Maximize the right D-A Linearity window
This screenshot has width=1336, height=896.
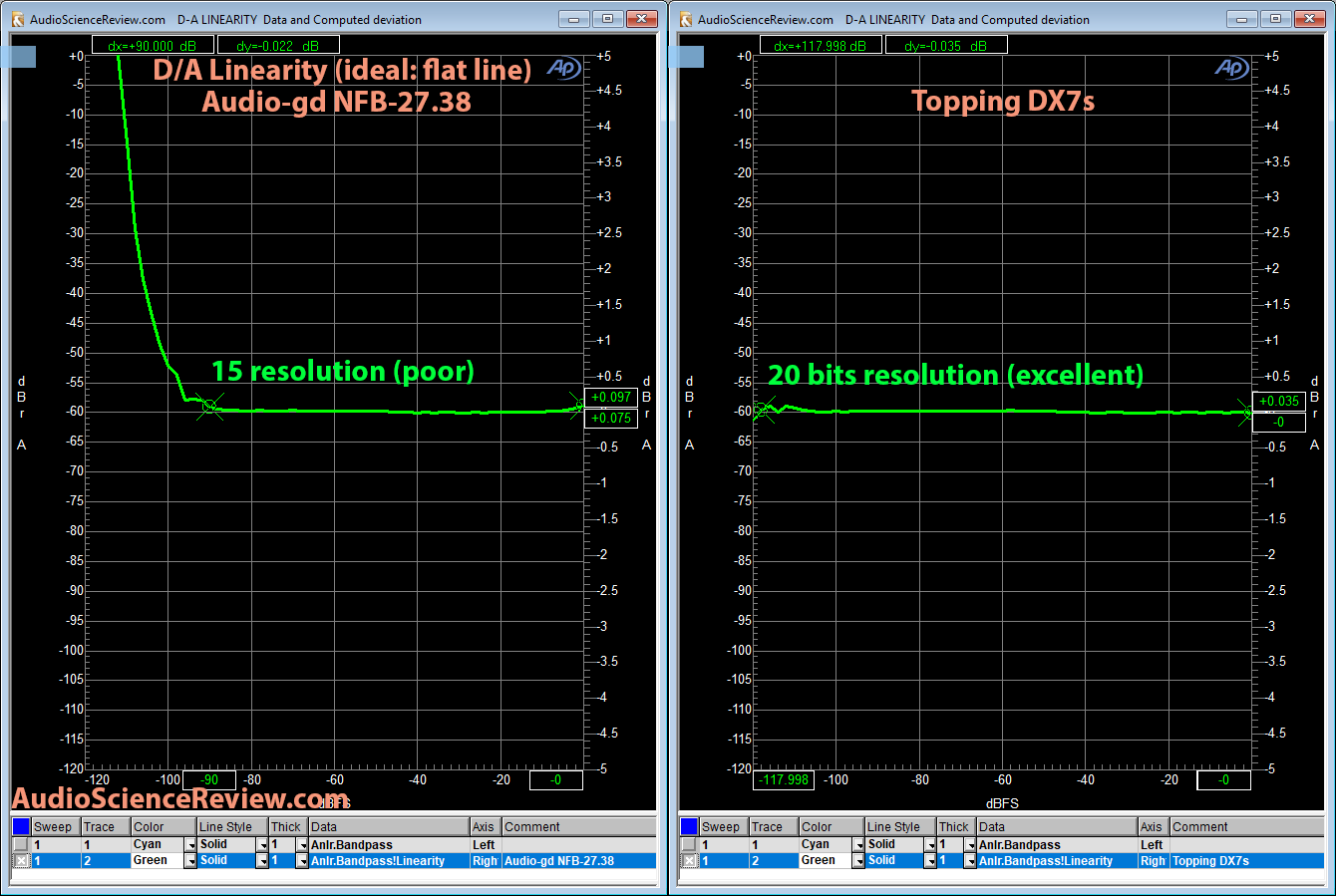pyautogui.click(x=1275, y=19)
